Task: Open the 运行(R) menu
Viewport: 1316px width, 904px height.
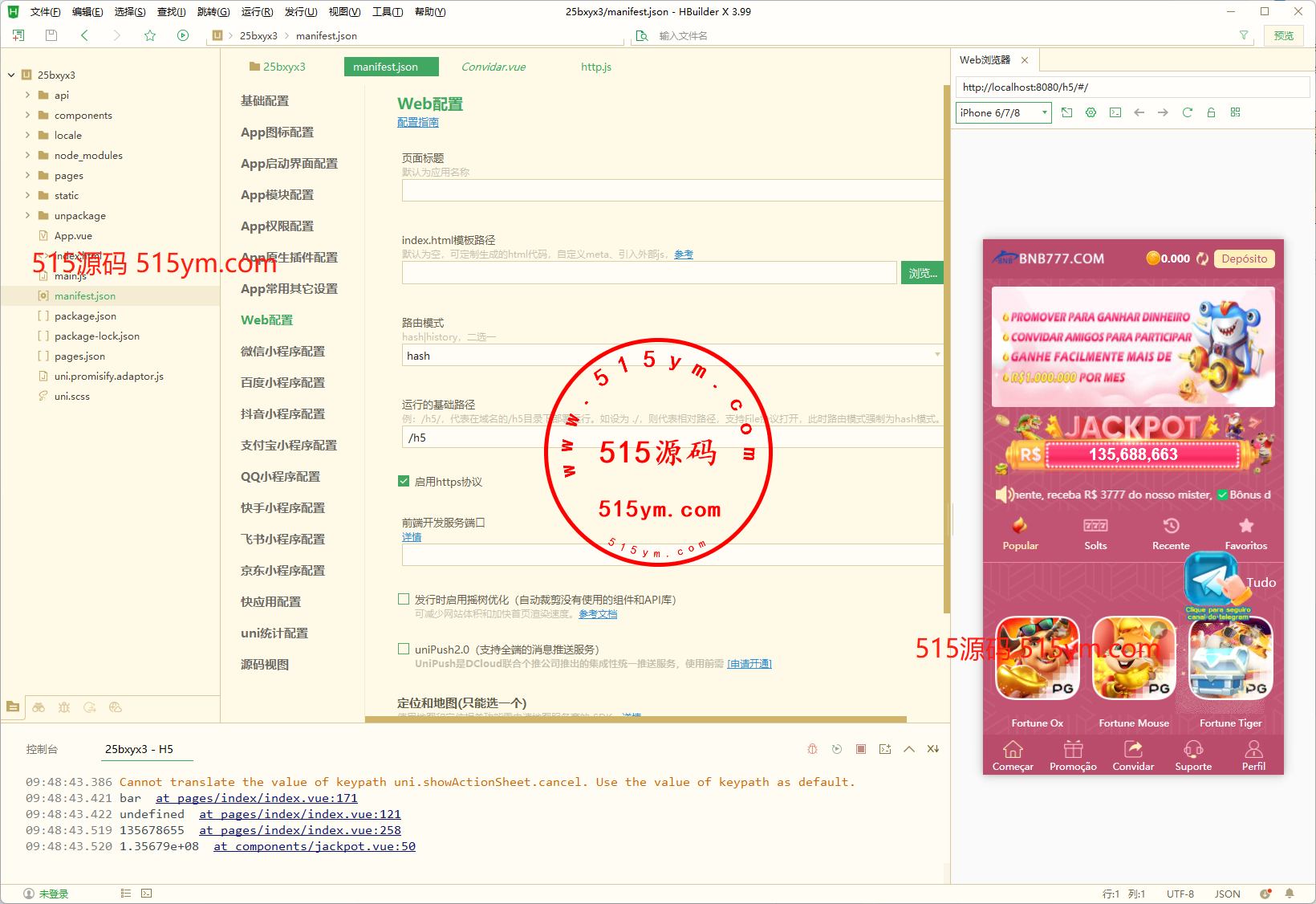Action: (x=257, y=11)
